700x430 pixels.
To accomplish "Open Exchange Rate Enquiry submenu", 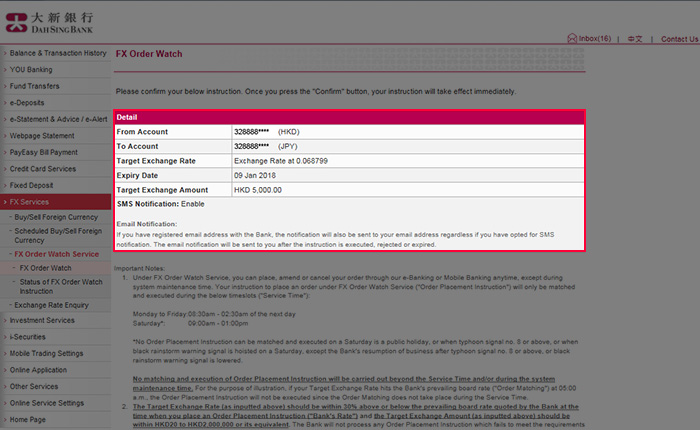I will (x=51, y=305).
